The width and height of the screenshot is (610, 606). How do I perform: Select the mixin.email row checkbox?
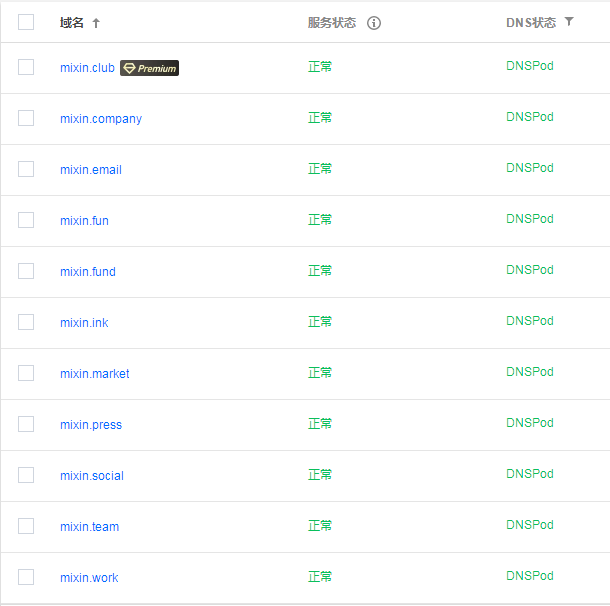click(26, 169)
